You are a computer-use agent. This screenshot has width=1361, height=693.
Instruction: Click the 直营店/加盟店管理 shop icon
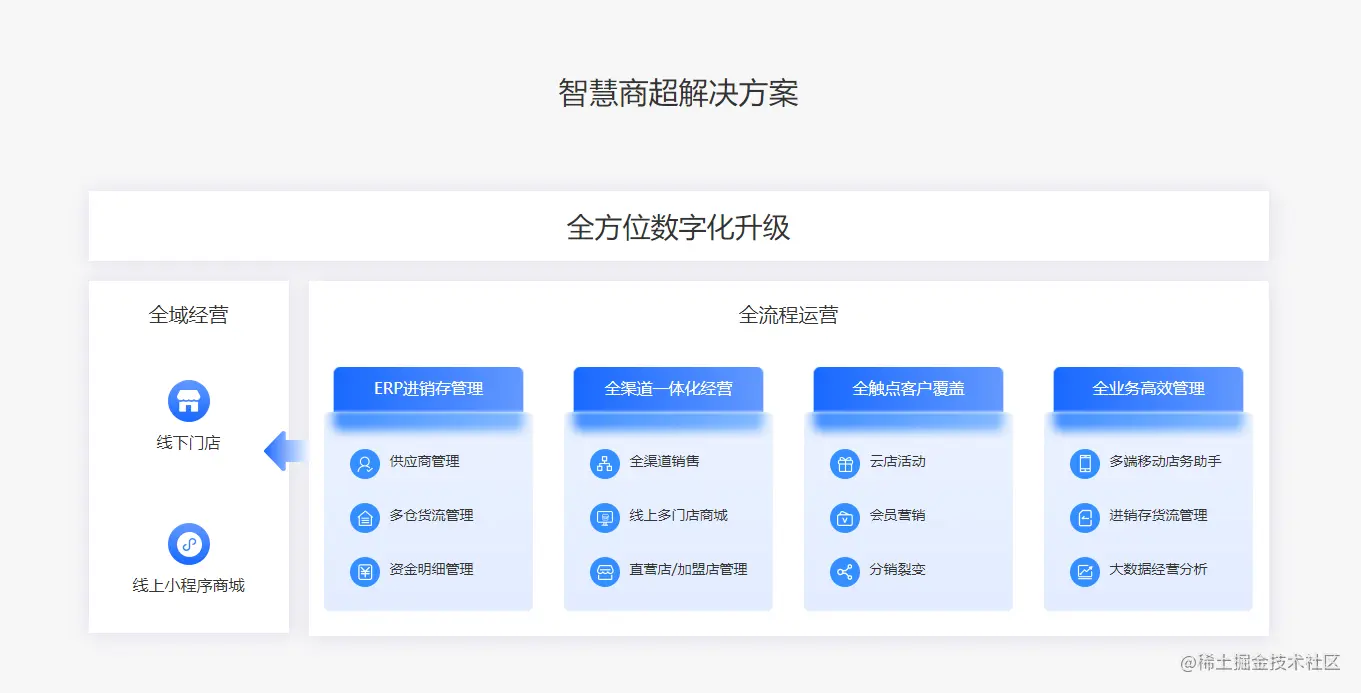click(x=605, y=572)
